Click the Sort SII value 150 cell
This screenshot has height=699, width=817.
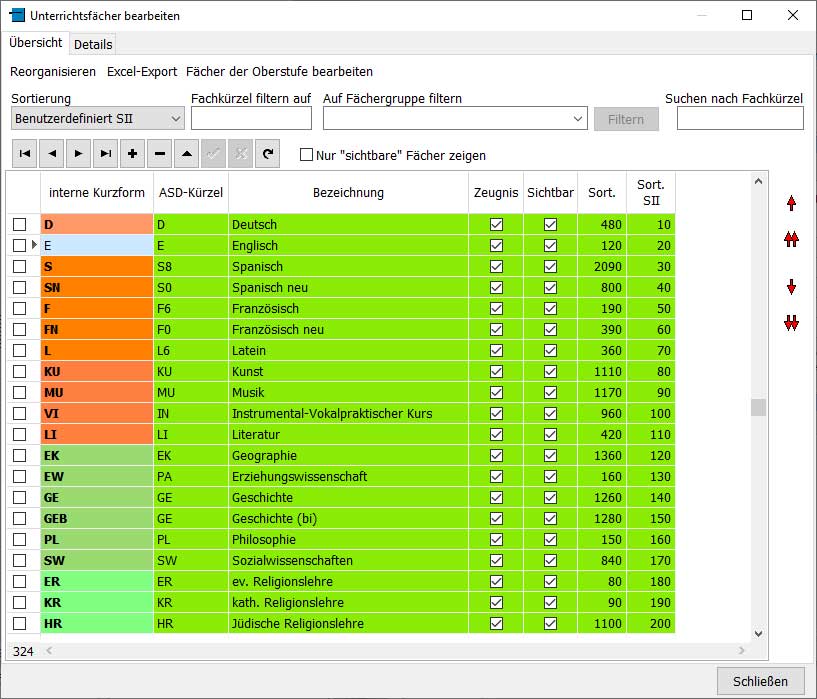coord(651,519)
